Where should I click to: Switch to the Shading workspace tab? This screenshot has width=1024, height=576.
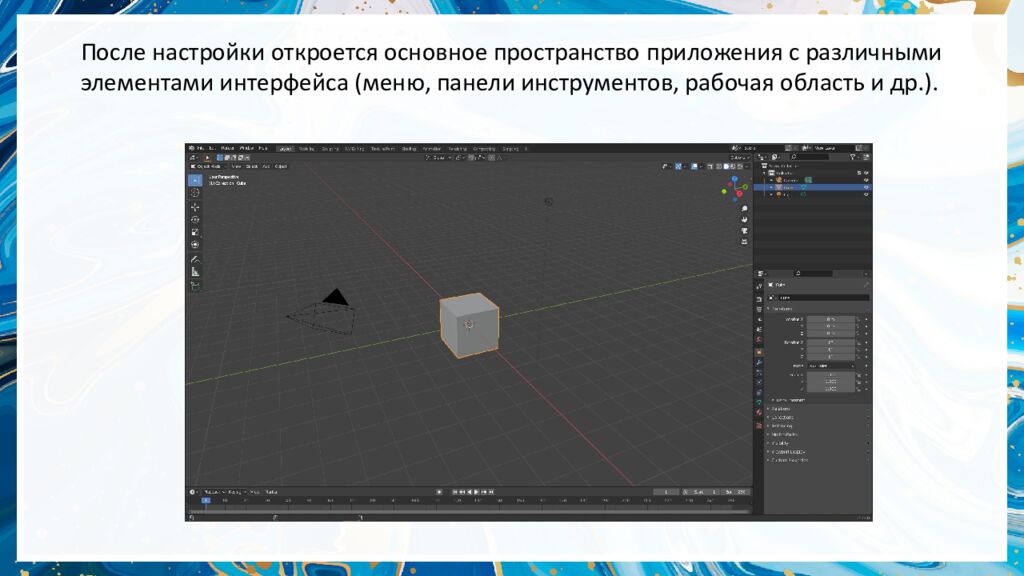point(407,148)
